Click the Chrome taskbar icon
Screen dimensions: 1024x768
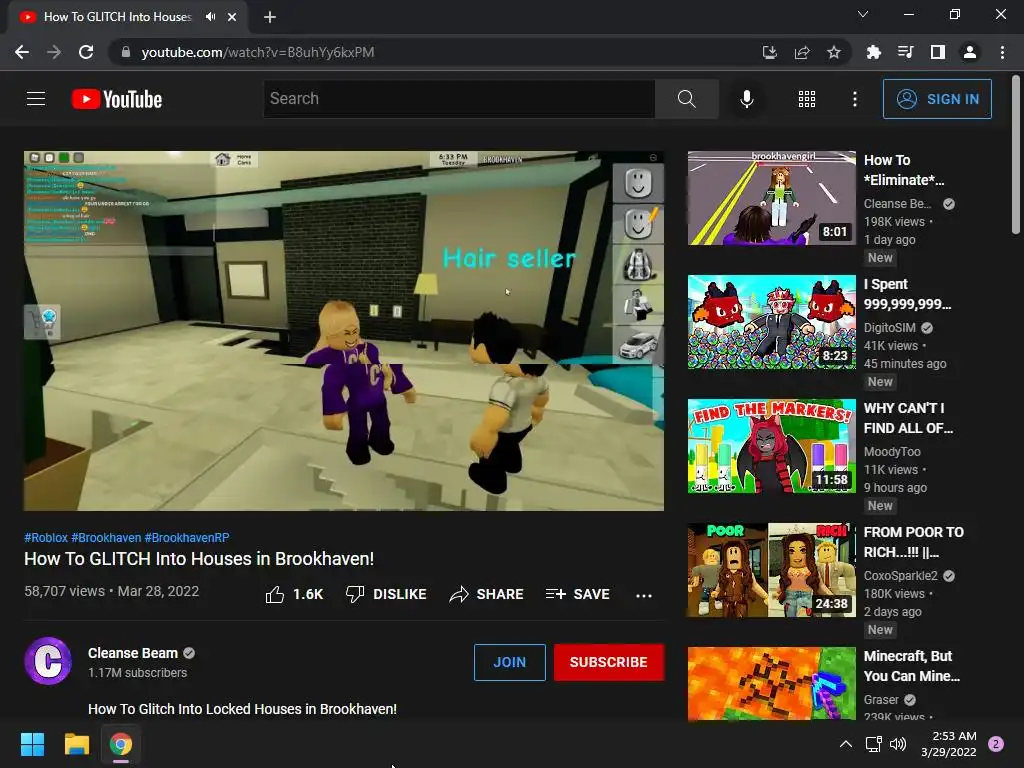click(121, 744)
